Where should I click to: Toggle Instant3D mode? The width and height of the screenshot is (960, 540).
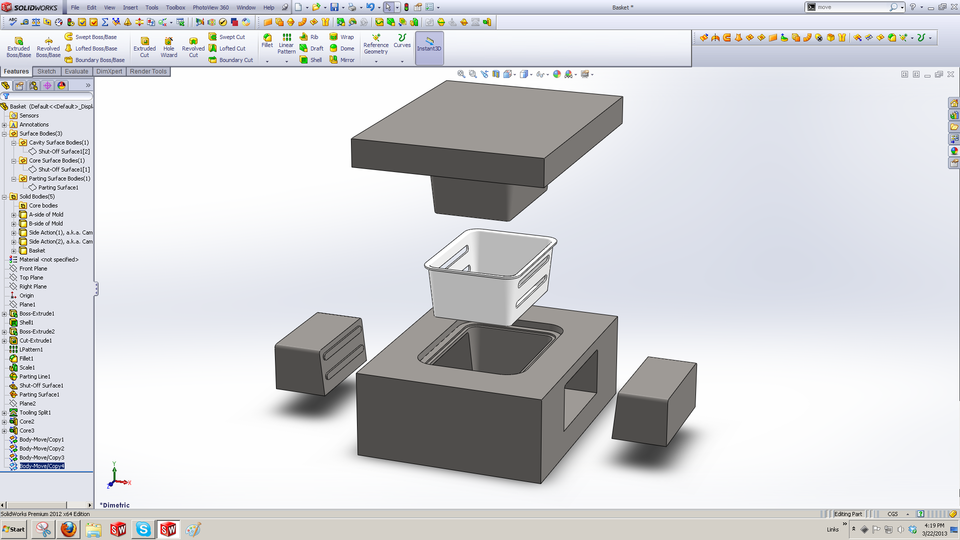(x=429, y=46)
